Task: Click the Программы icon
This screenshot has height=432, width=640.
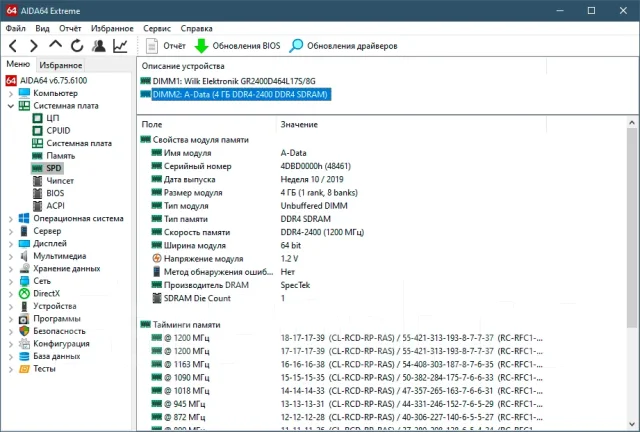Action: click(24, 319)
